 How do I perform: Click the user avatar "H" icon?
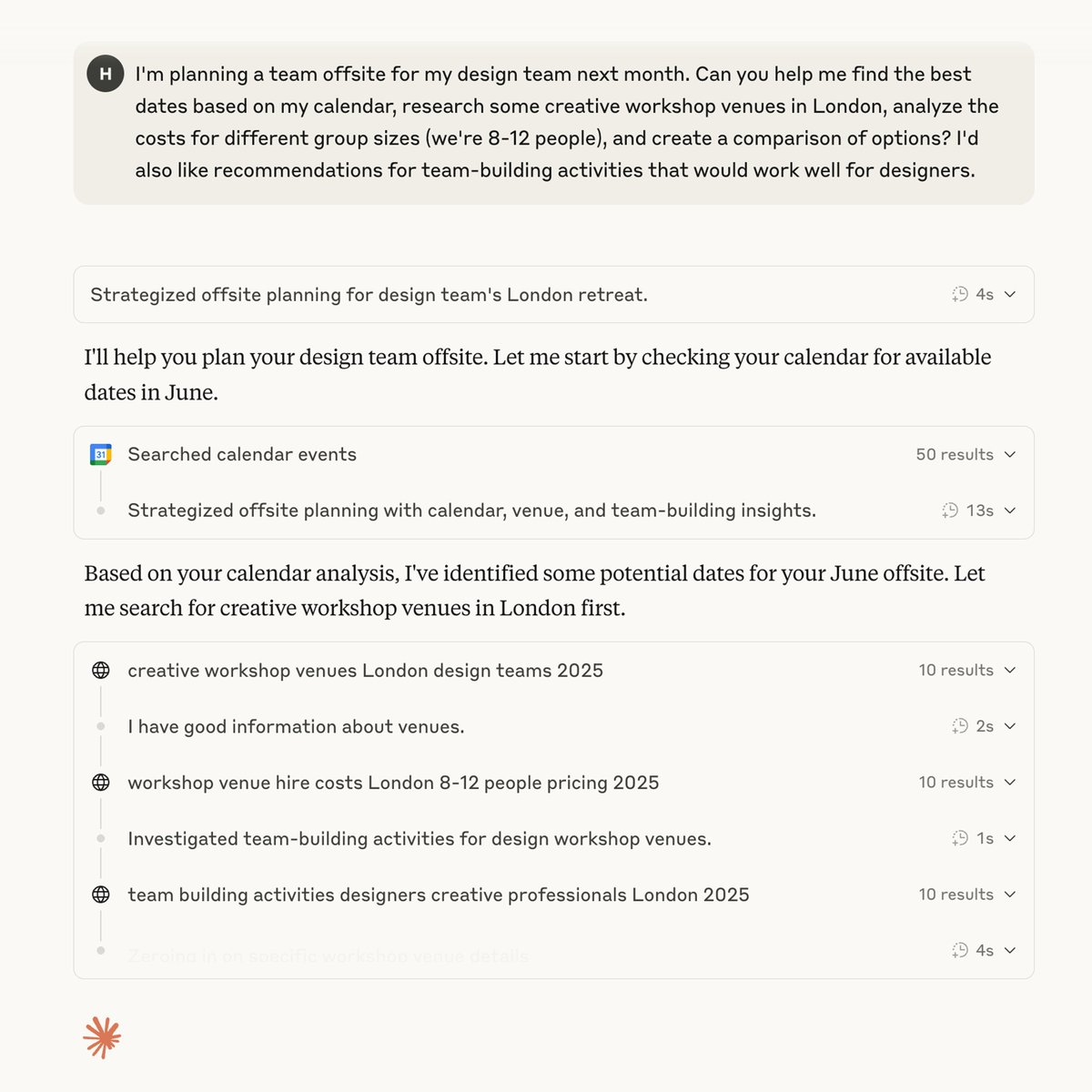pyautogui.click(x=106, y=74)
